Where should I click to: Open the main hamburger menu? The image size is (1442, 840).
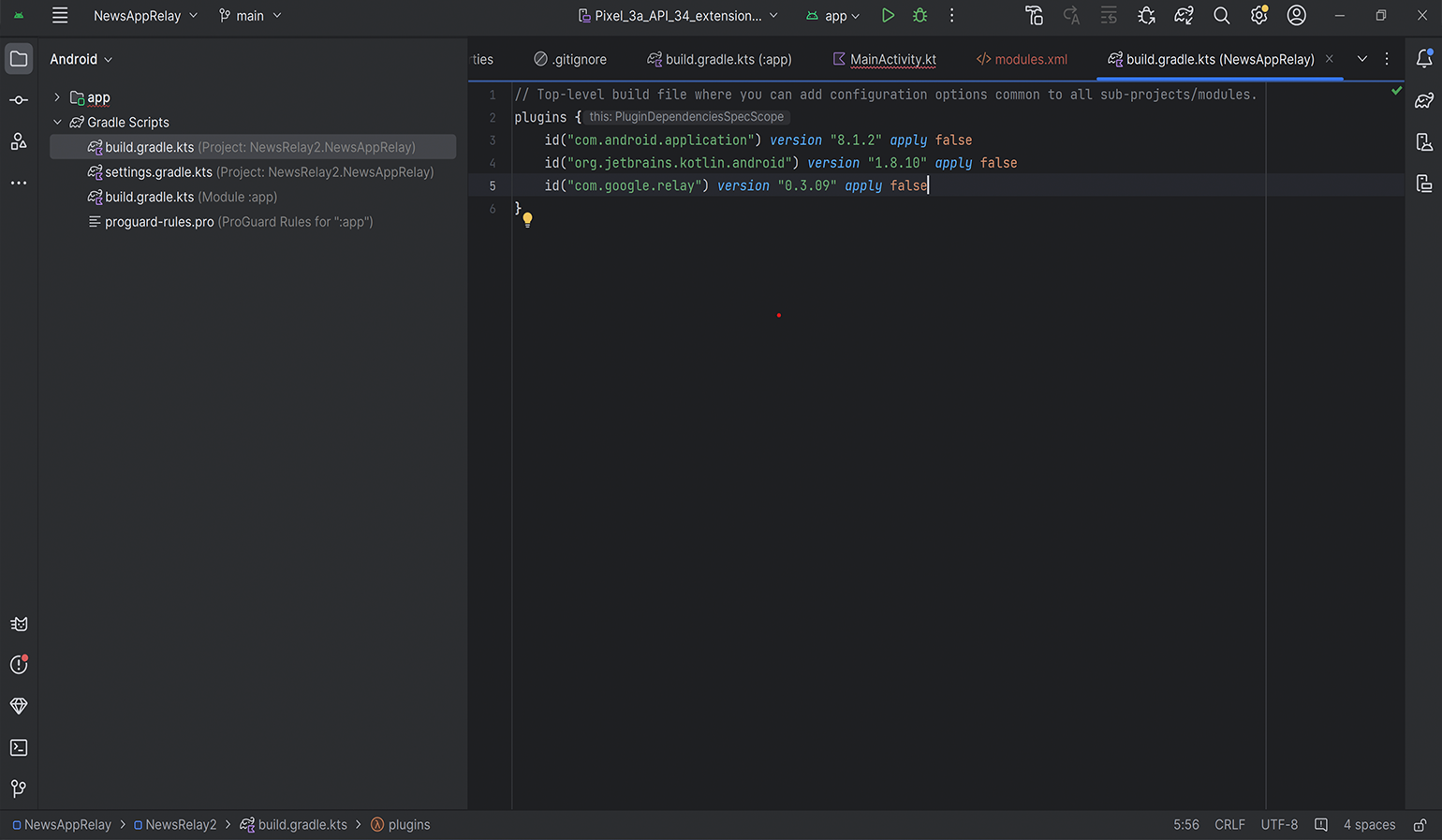click(60, 16)
